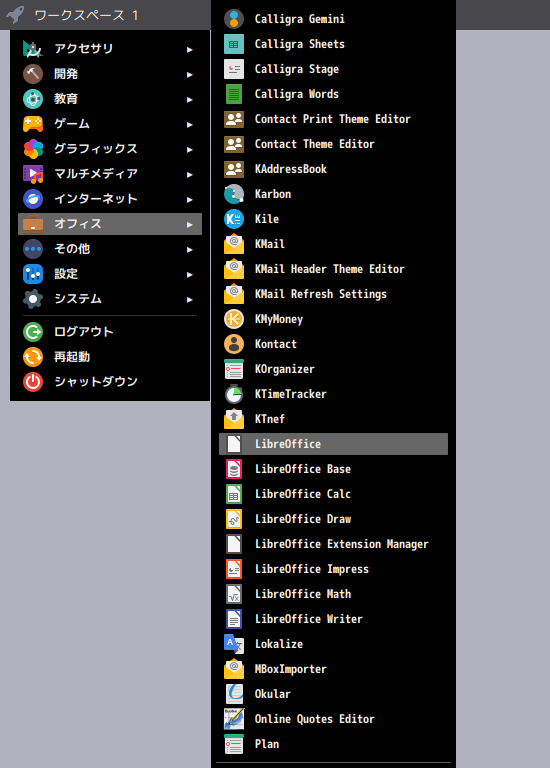Click the LibreOffice Base database icon

(234, 469)
